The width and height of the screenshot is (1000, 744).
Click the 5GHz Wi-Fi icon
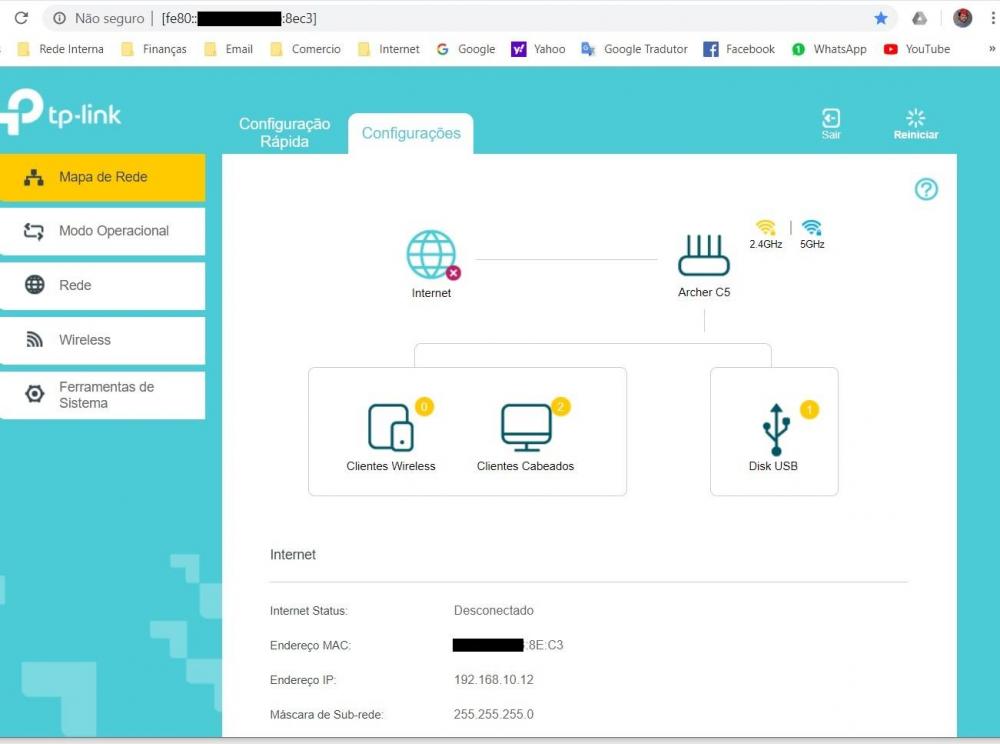(x=812, y=228)
